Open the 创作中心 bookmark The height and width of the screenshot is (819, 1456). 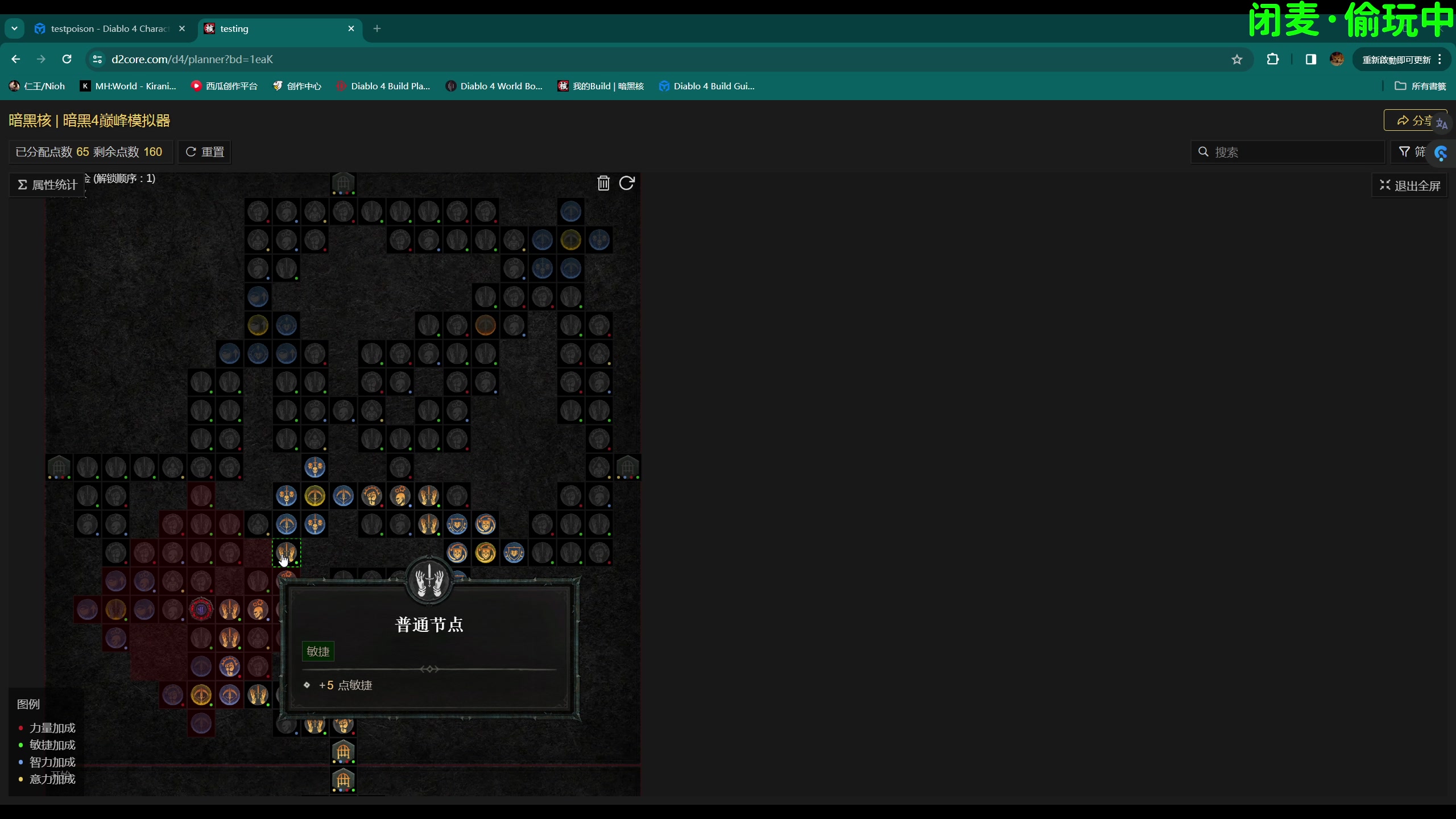(297, 86)
